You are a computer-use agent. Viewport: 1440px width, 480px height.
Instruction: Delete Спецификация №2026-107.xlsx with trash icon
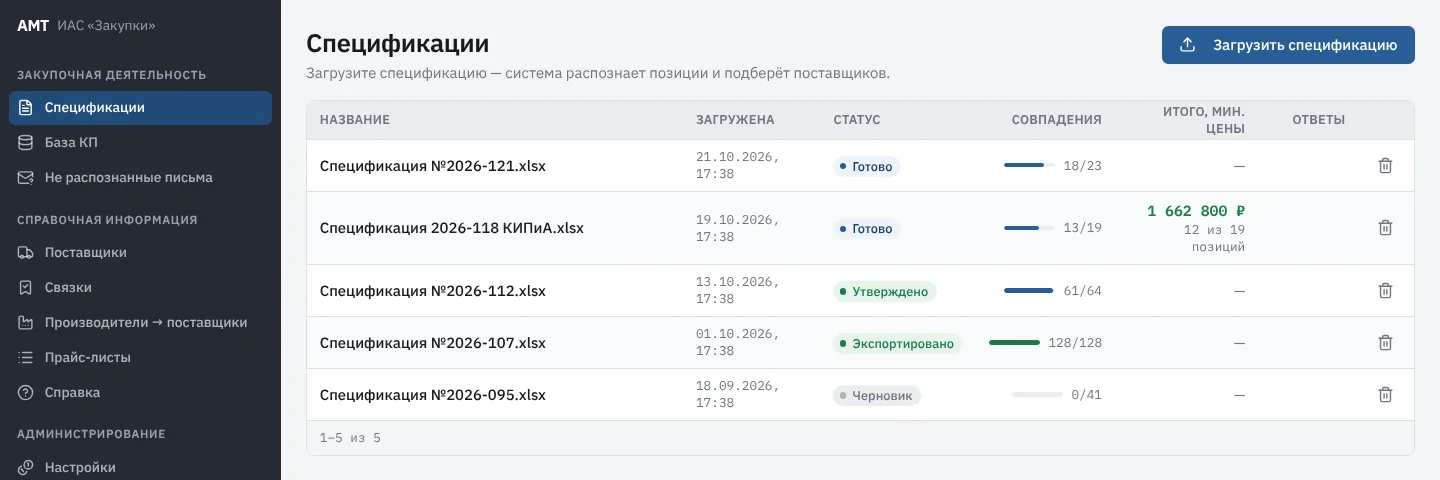(1385, 343)
